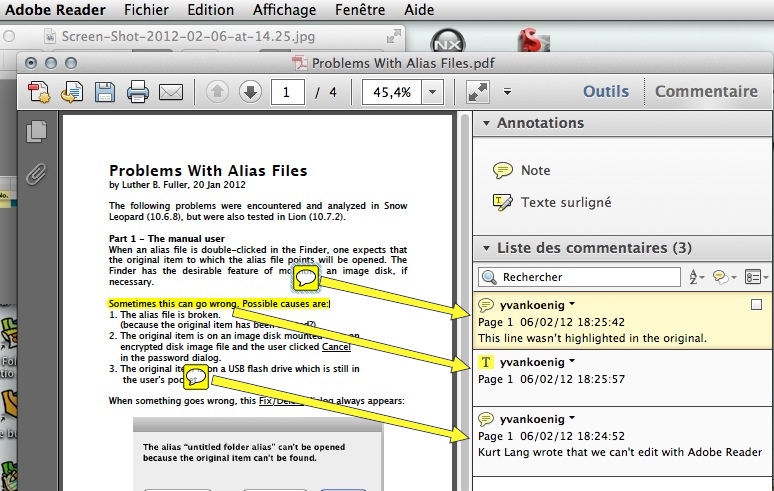Click note icon of Kurt Lang comment
The width and height of the screenshot is (774, 491).
coord(486,419)
